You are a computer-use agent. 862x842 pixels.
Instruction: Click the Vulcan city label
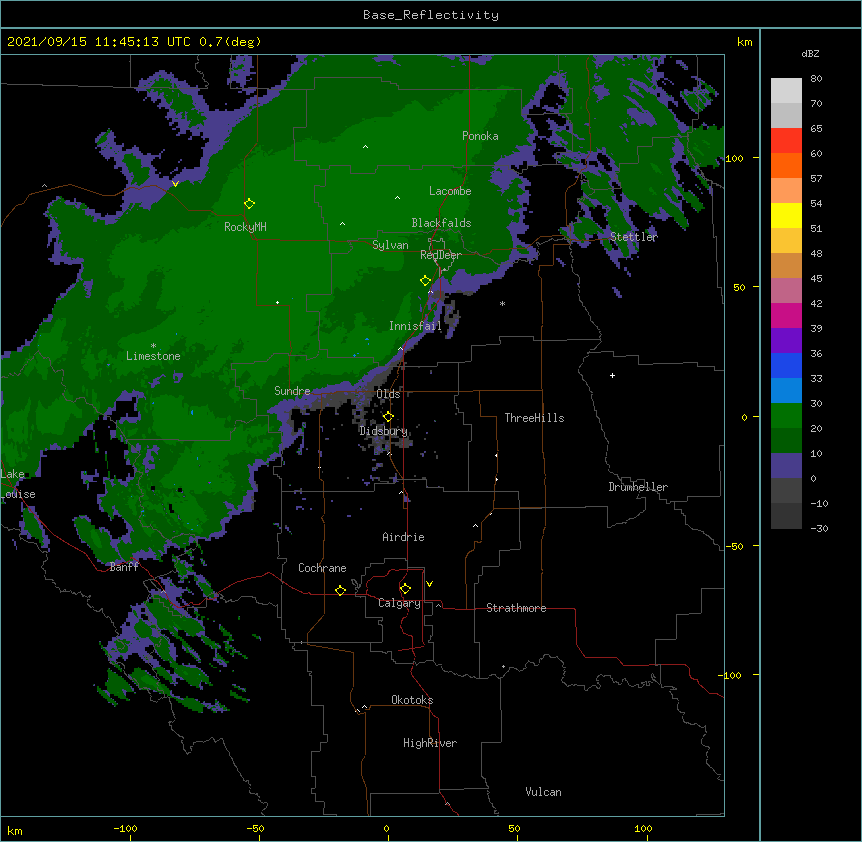[543, 792]
